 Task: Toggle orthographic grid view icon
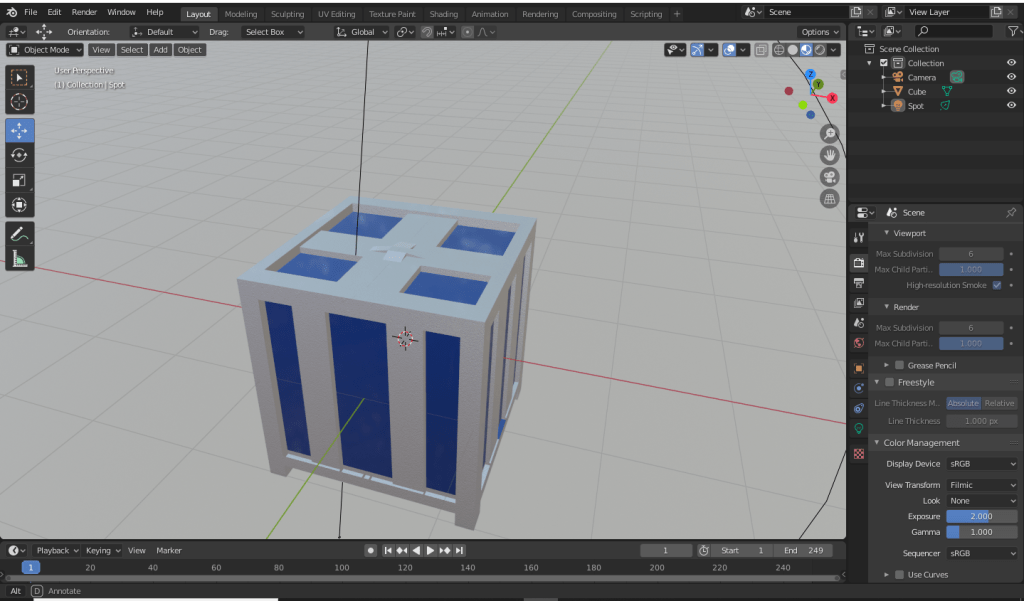click(829, 199)
